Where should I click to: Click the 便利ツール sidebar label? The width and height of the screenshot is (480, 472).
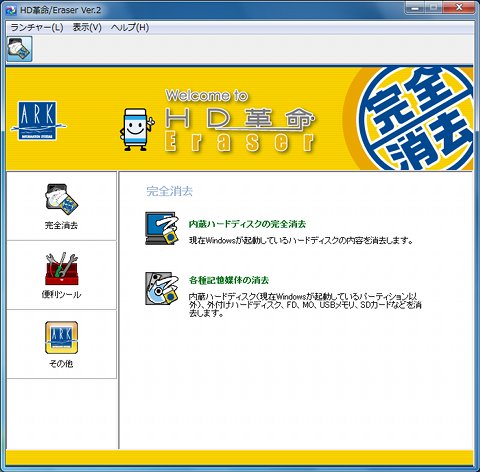click(x=61, y=294)
